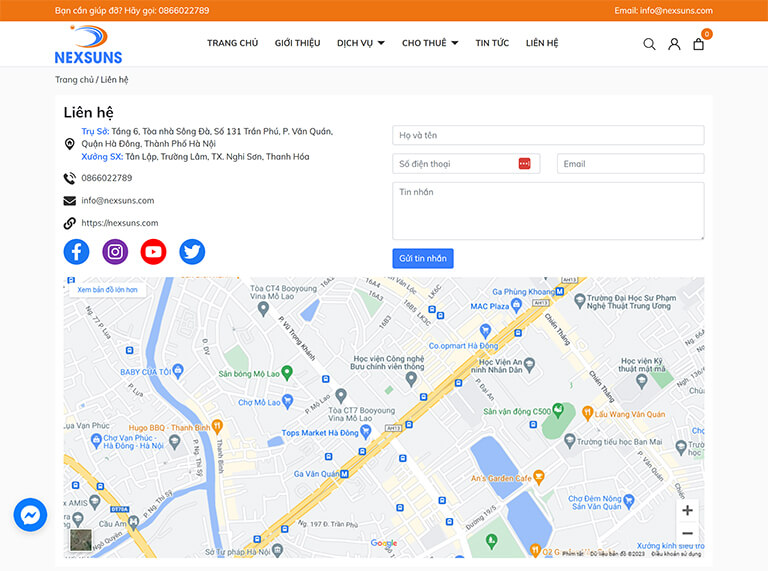768x571 pixels.
Task: Click Chợ Đêm Nông Sản Văn Quán label
Action: tap(595, 502)
